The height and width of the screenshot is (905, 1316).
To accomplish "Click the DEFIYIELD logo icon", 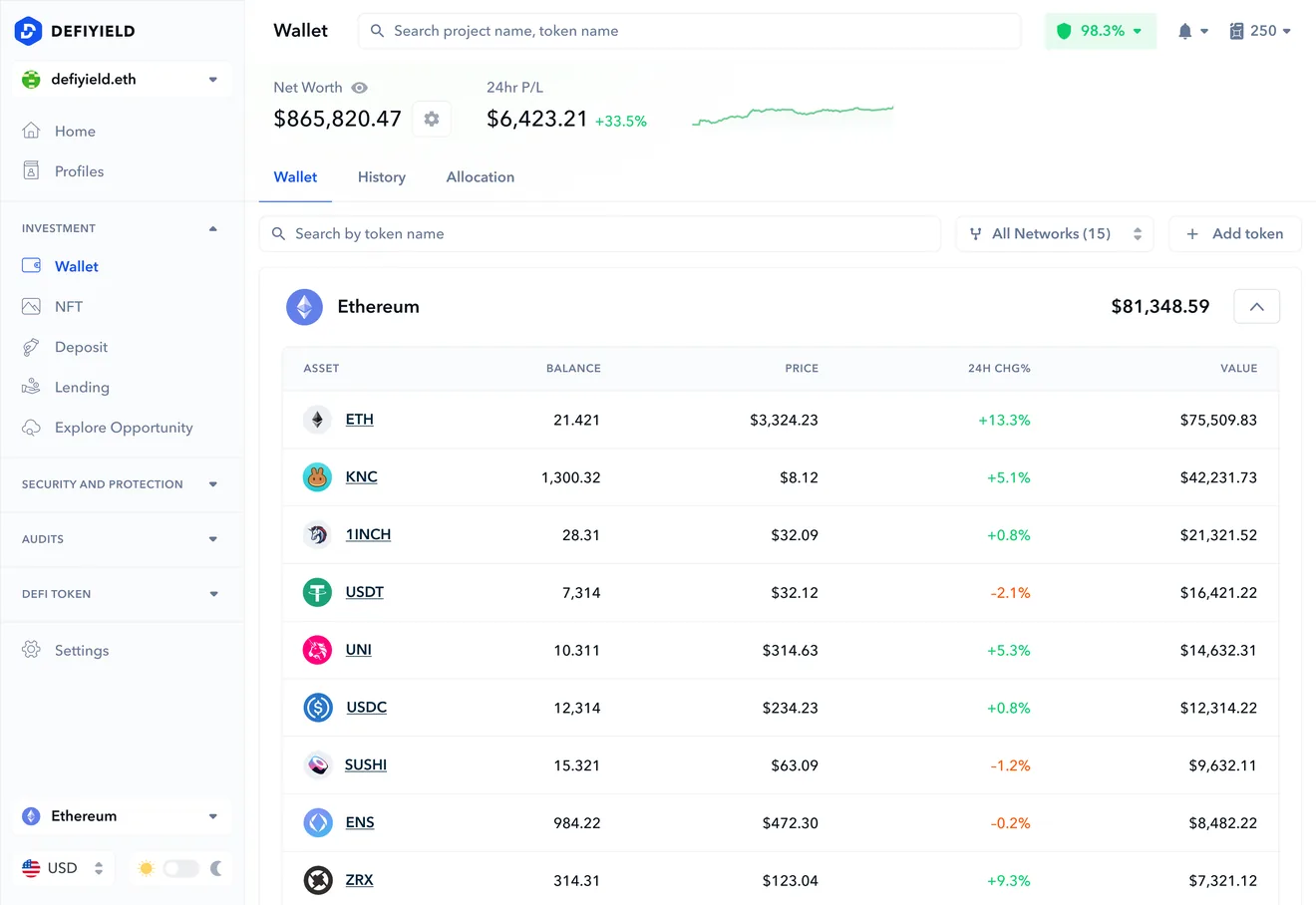I will [x=28, y=31].
